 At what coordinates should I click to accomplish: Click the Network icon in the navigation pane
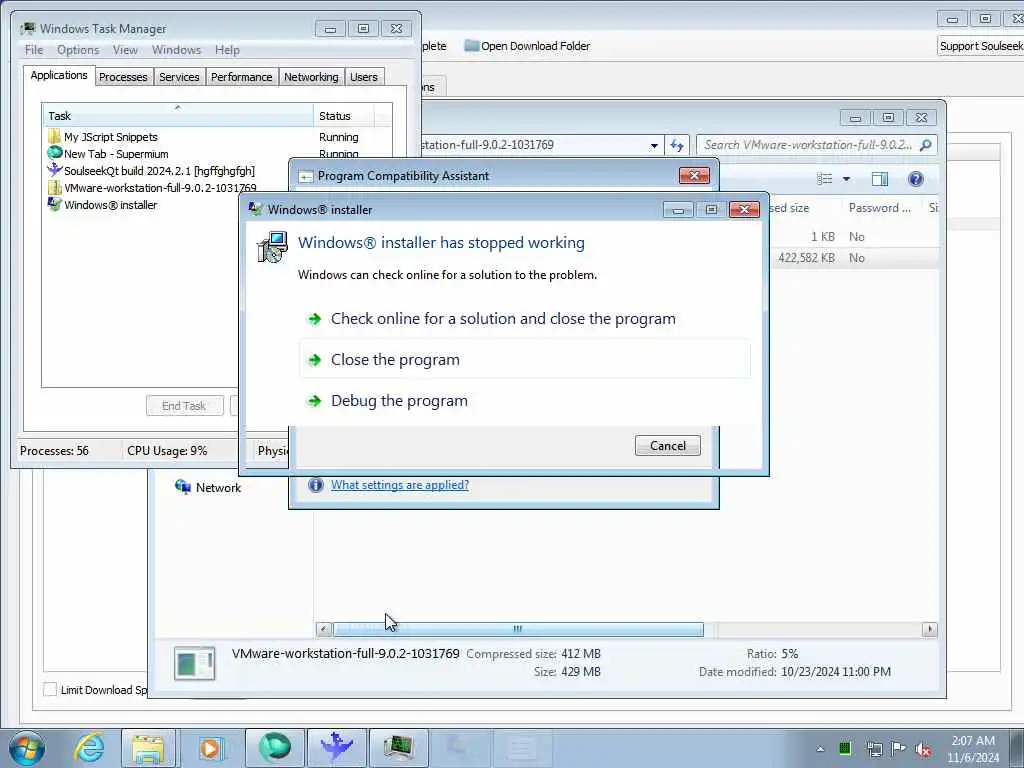pyautogui.click(x=183, y=487)
